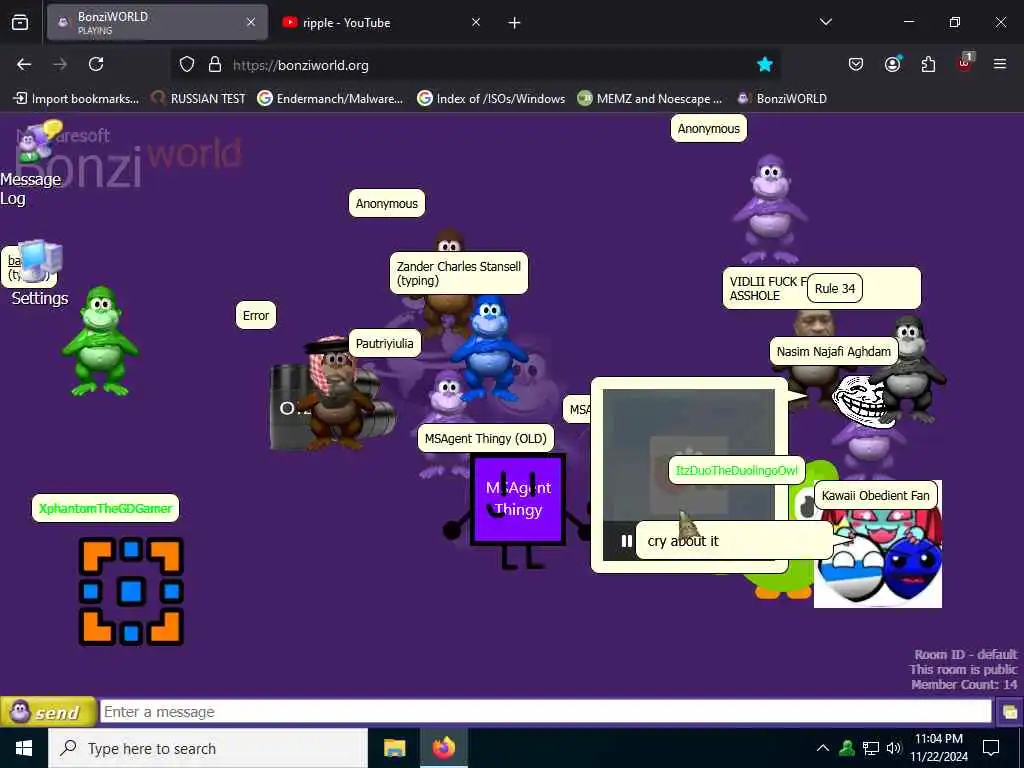Viewport: 1024px width, 768px height.
Task: Open the network tray icon
Action: click(x=871, y=748)
